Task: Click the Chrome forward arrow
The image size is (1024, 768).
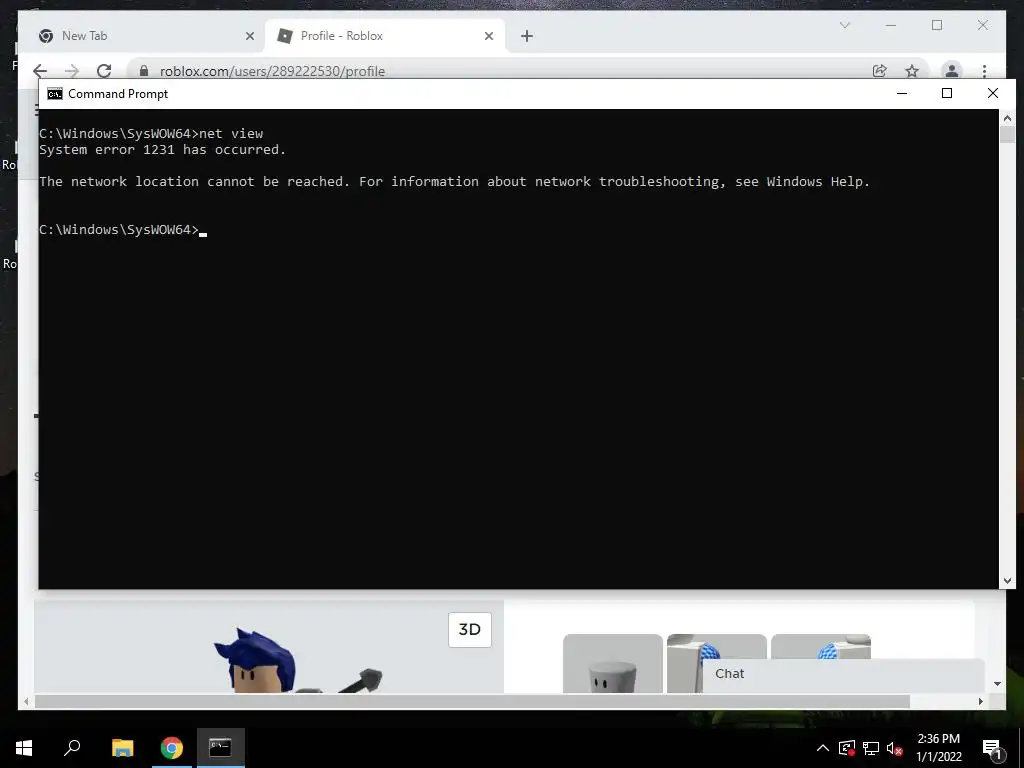Action: tap(72, 71)
